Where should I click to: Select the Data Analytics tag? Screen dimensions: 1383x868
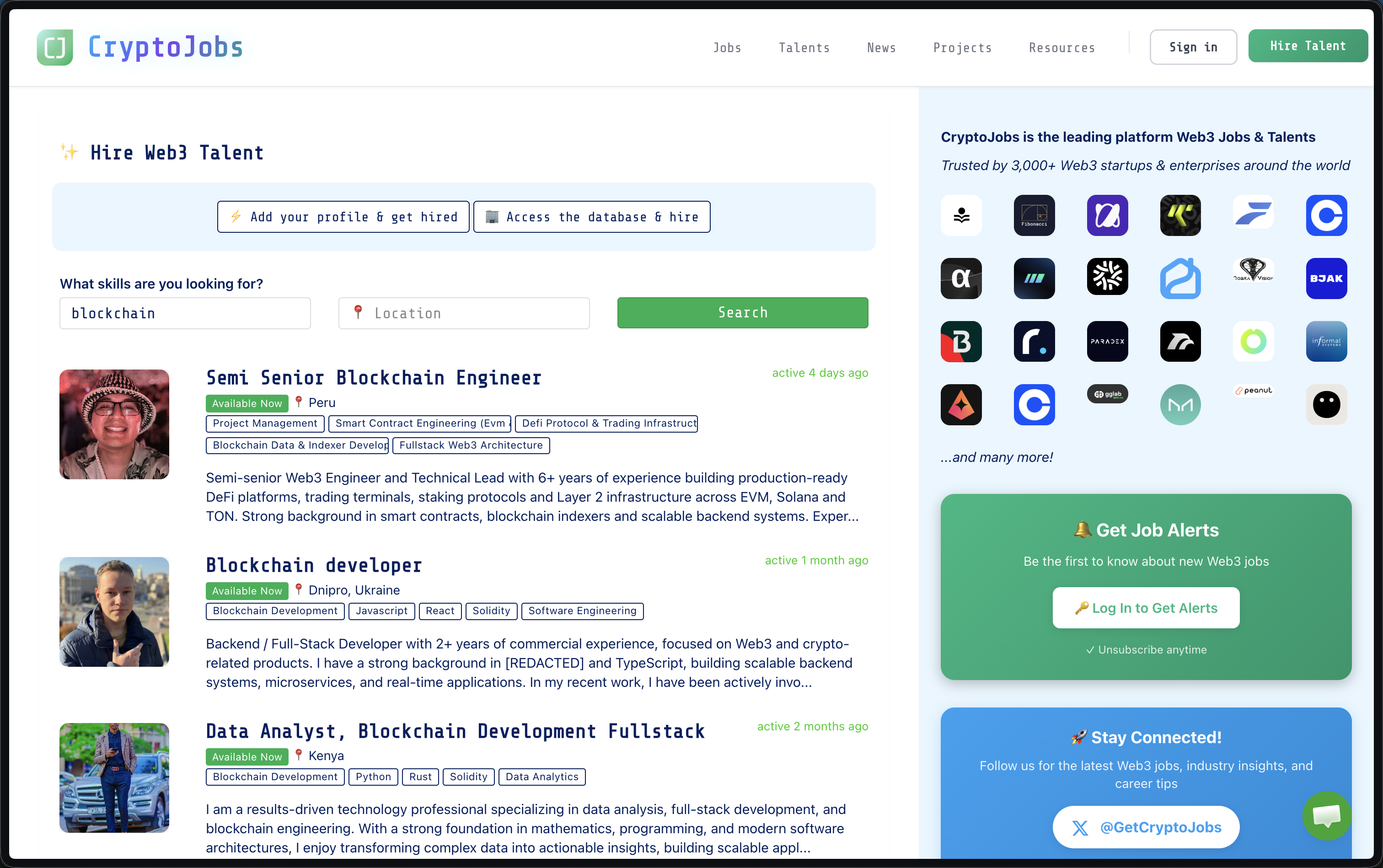pyautogui.click(x=541, y=777)
